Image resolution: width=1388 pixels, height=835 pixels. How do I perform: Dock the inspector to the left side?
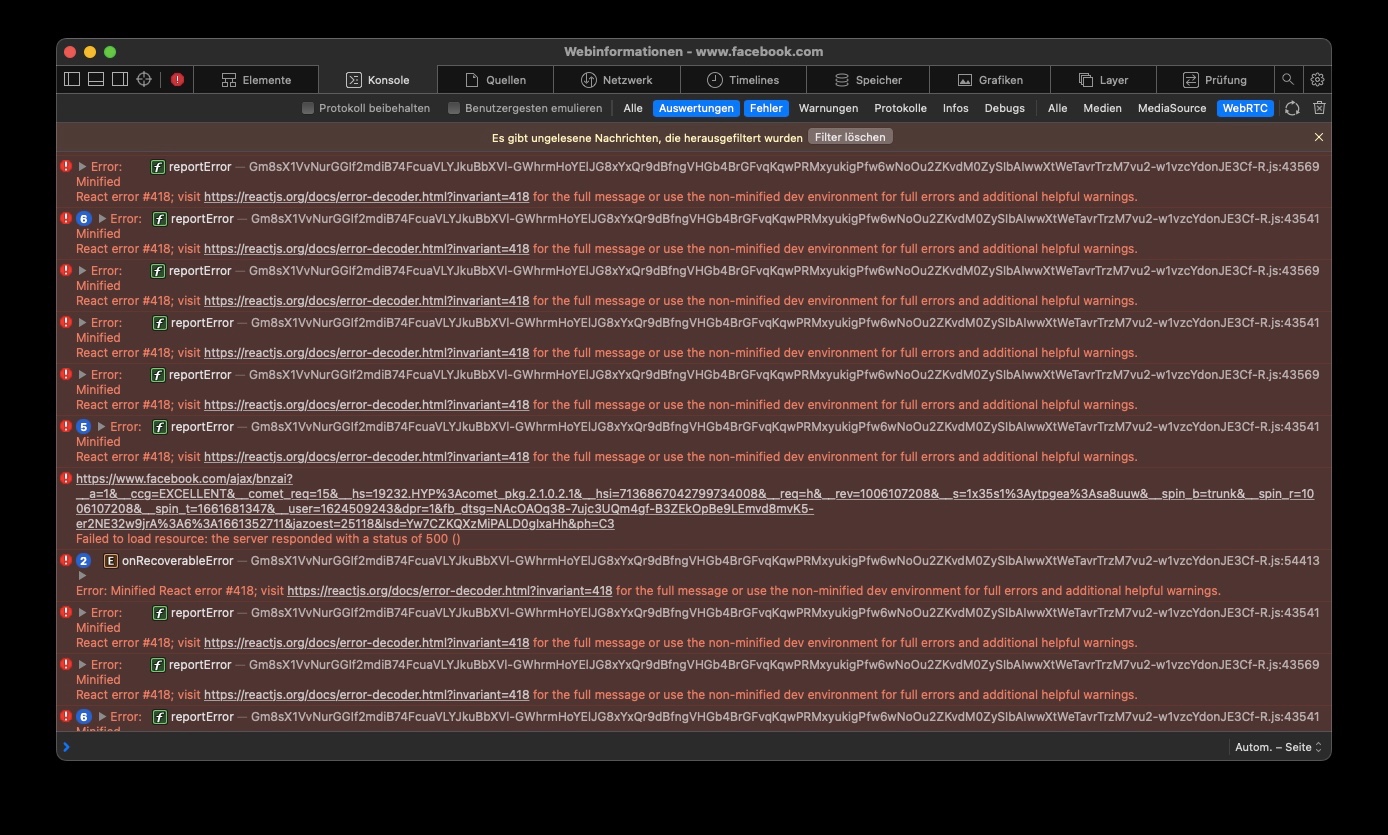pyautogui.click(x=72, y=80)
